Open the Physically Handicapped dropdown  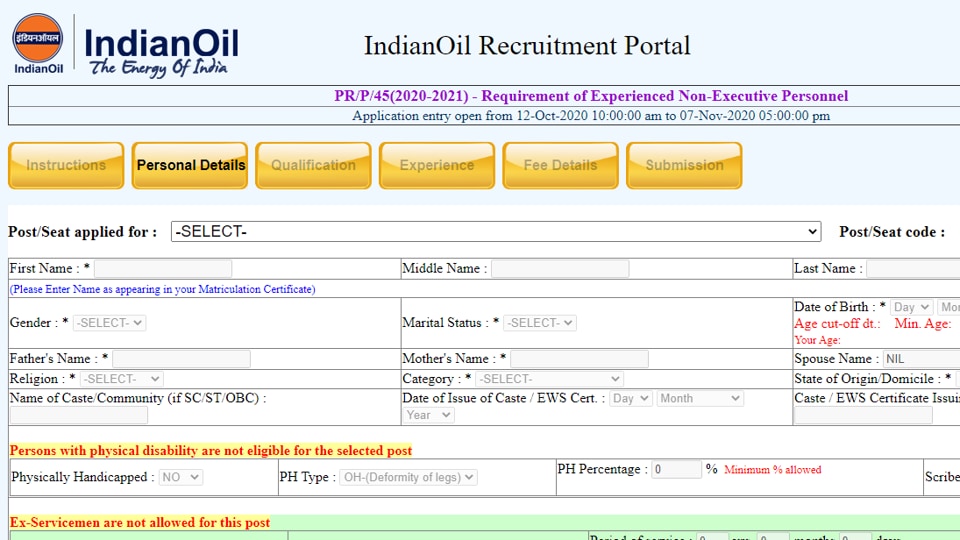[x=181, y=477]
